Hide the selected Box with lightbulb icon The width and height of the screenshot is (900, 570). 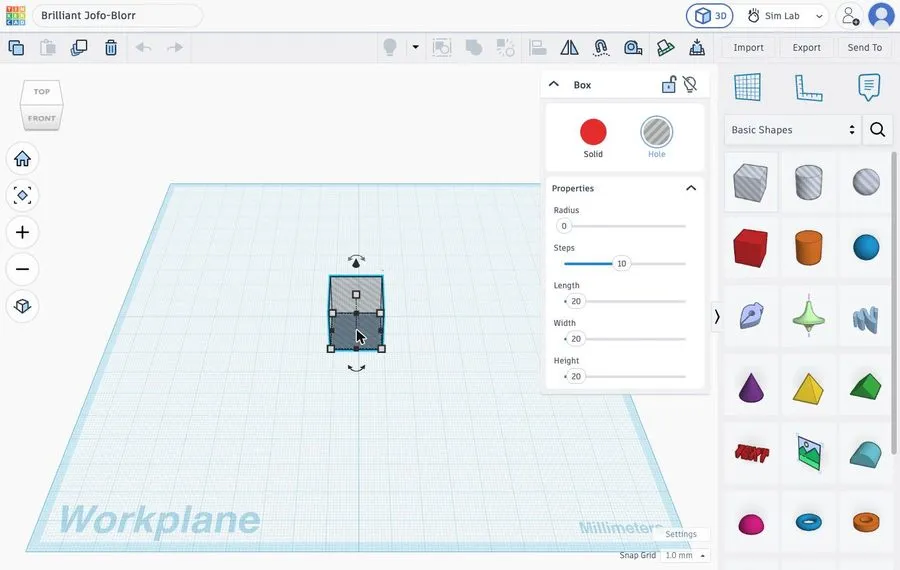(690, 84)
